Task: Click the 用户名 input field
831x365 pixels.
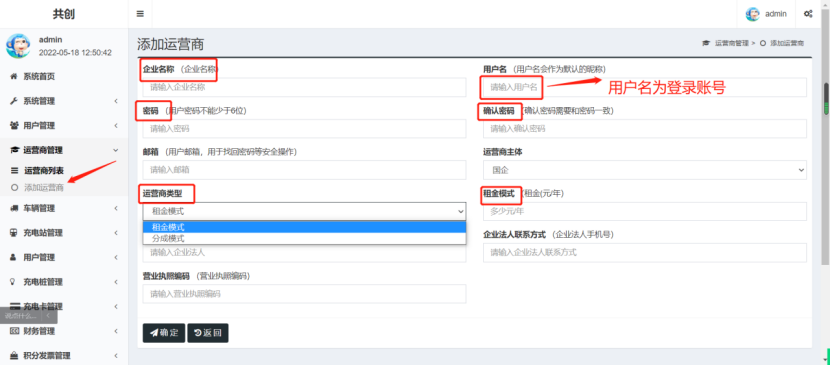Action: pyautogui.click(x=644, y=87)
